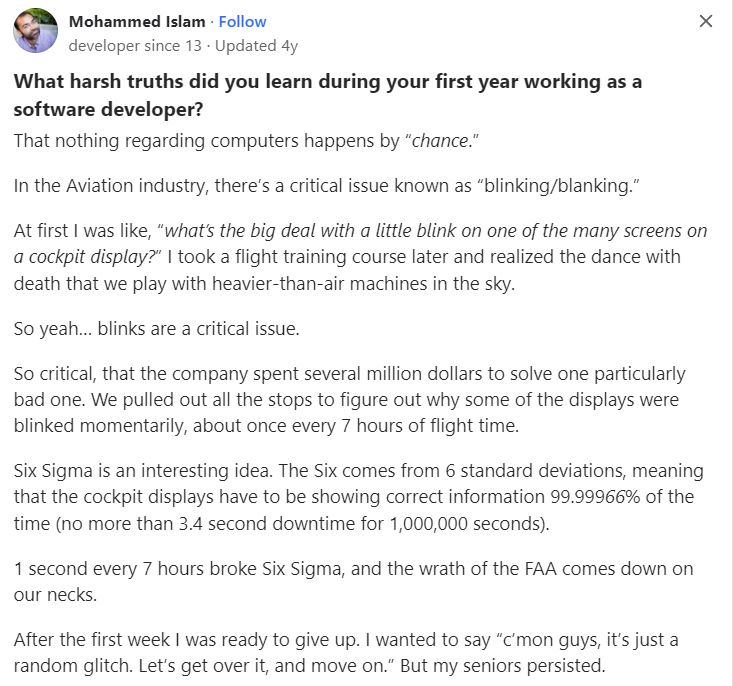Click the 'developer since 13' credential text

[x=135, y=46]
